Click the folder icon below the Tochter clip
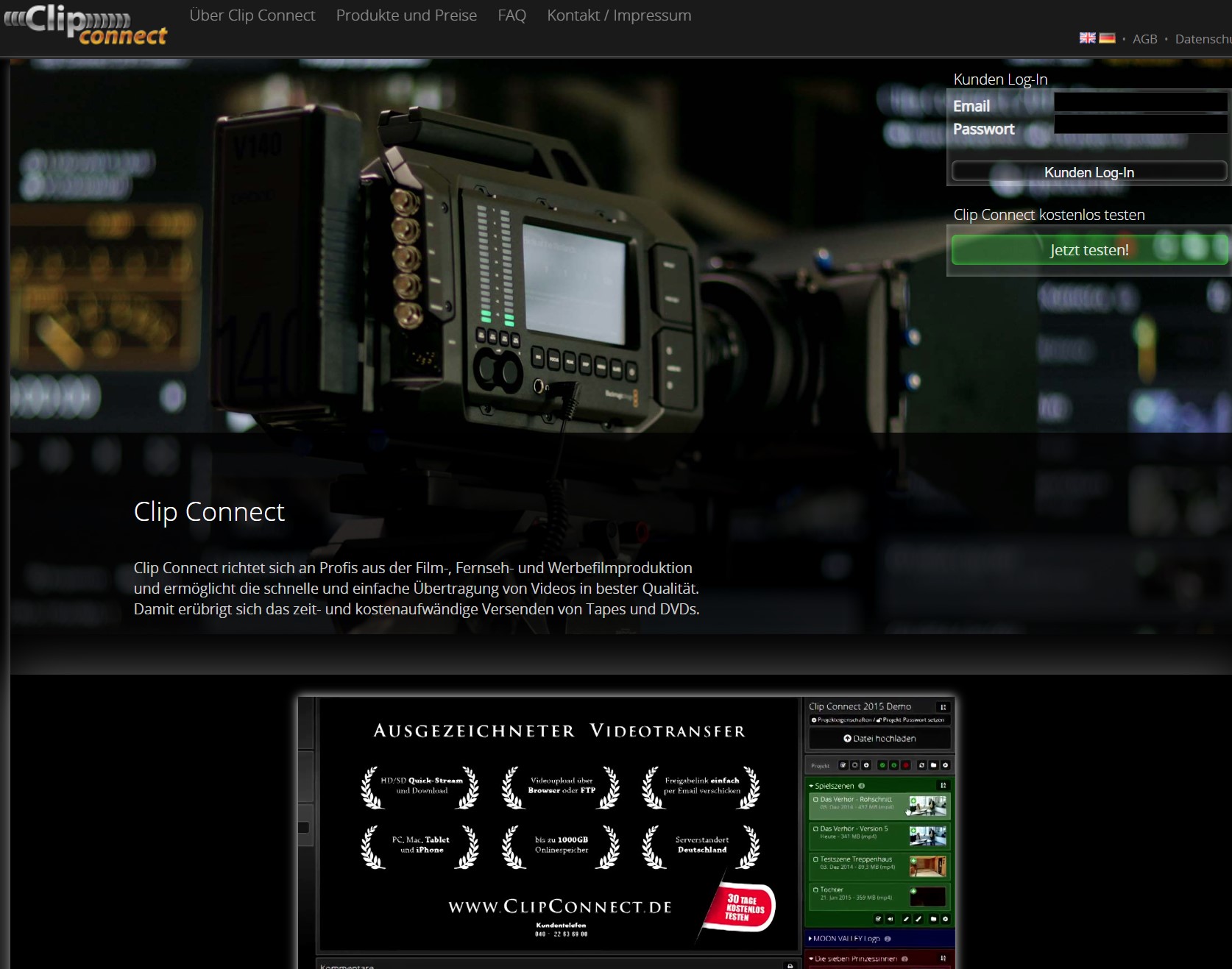The width and height of the screenshot is (1232, 969). [933, 919]
